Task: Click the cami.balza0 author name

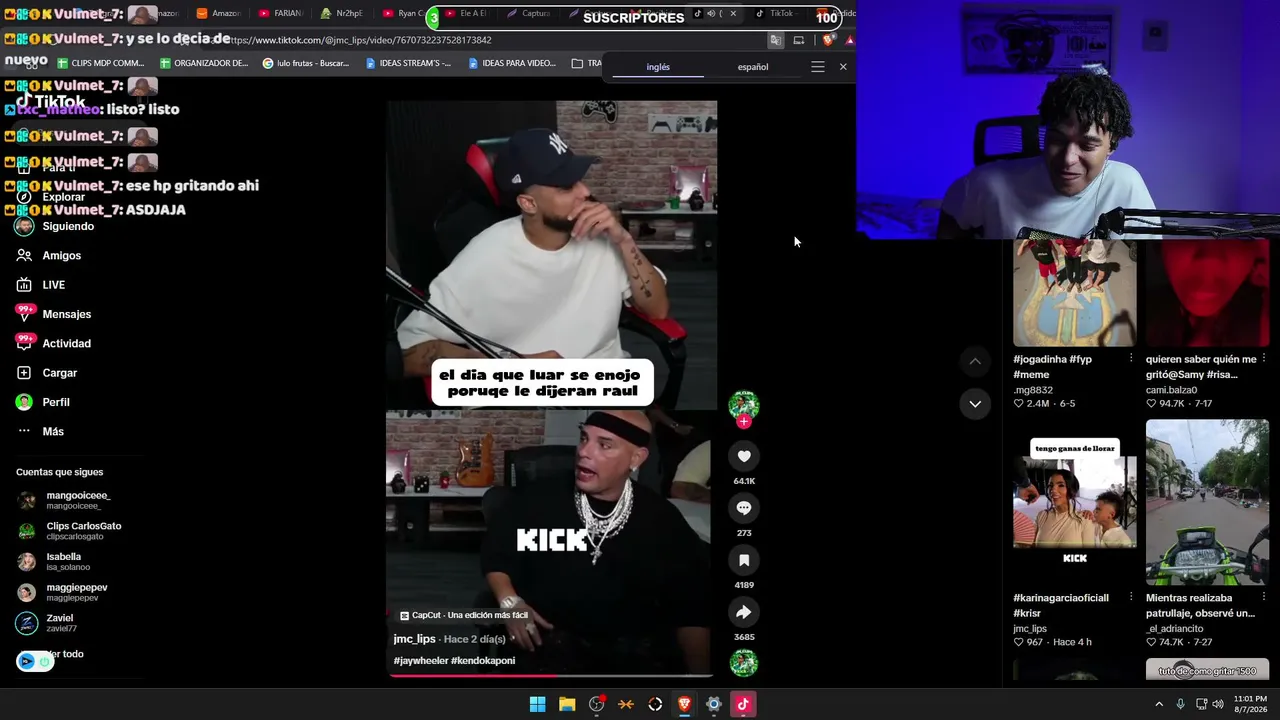Action: coord(1172,390)
